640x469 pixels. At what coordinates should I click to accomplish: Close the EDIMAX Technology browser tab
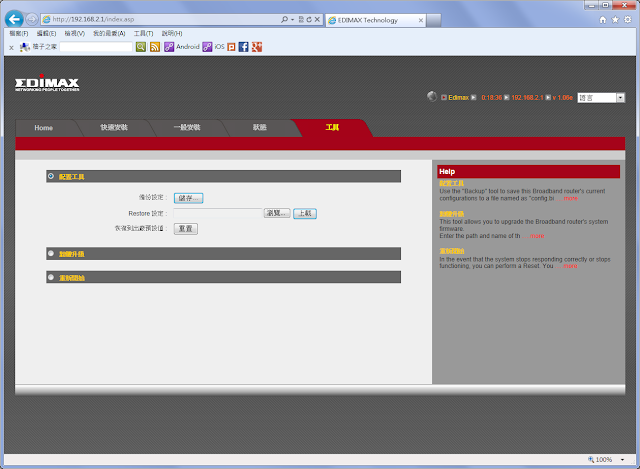(420, 20)
